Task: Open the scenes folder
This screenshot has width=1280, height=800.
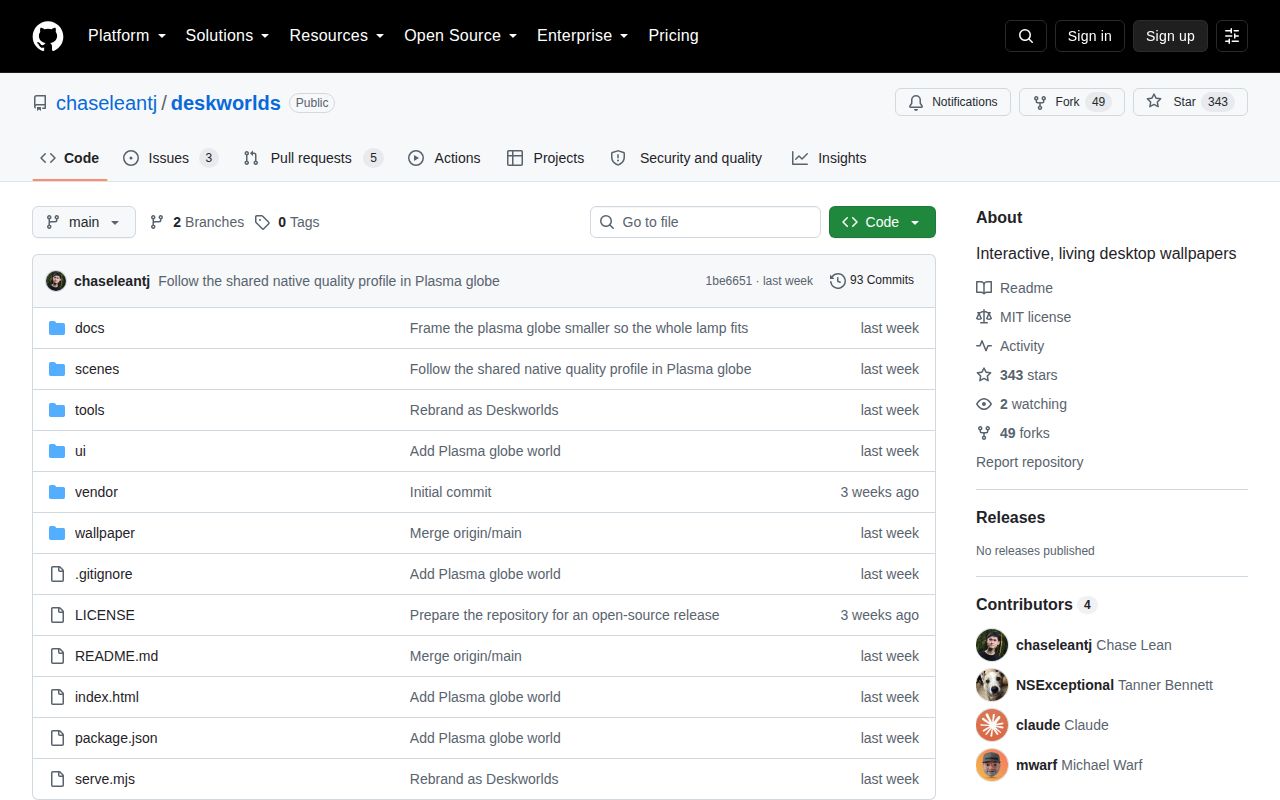Action: (97, 369)
